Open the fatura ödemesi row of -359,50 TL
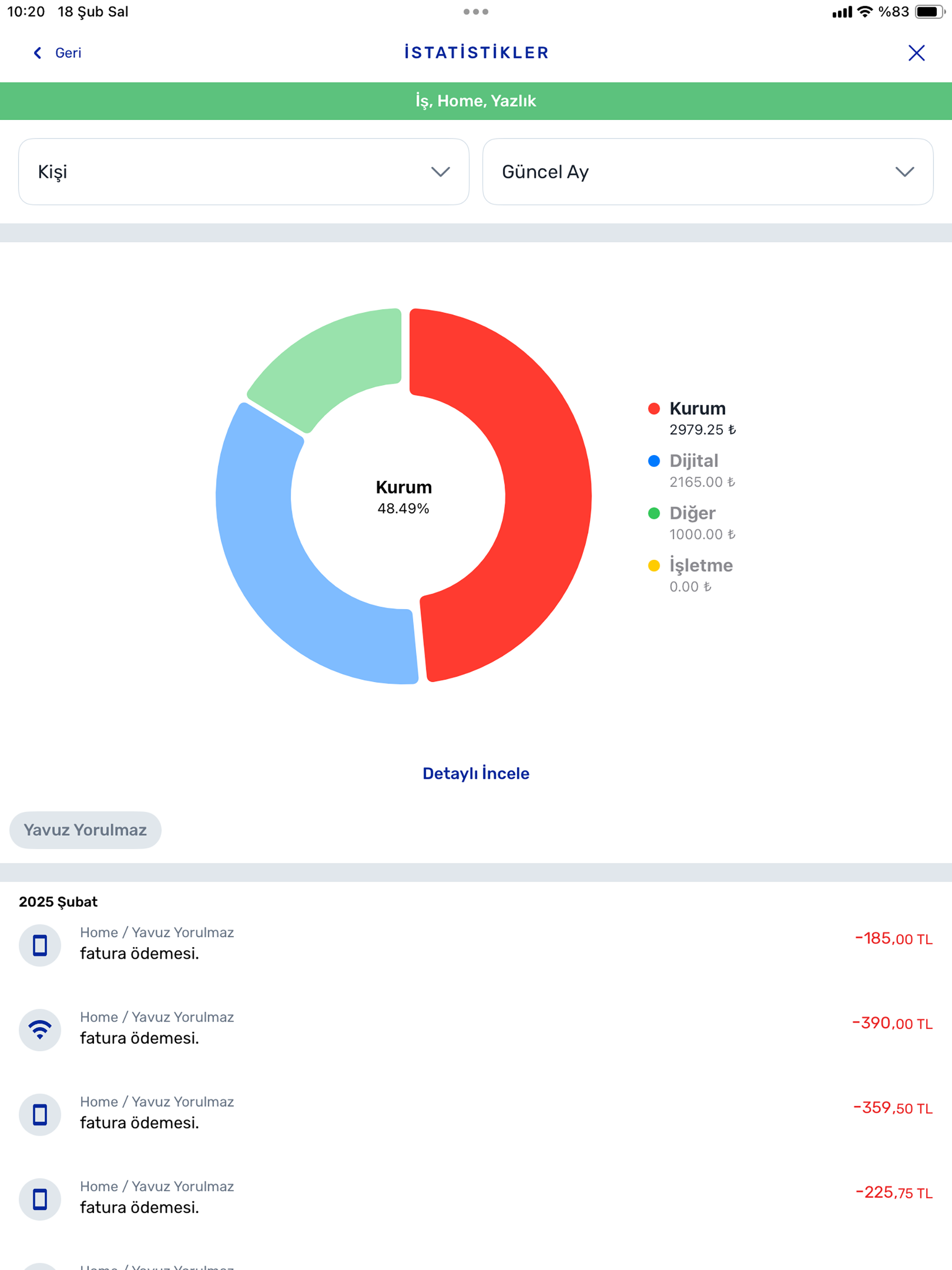Image resolution: width=952 pixels, height=1270 pixels. coord(476,1114)
